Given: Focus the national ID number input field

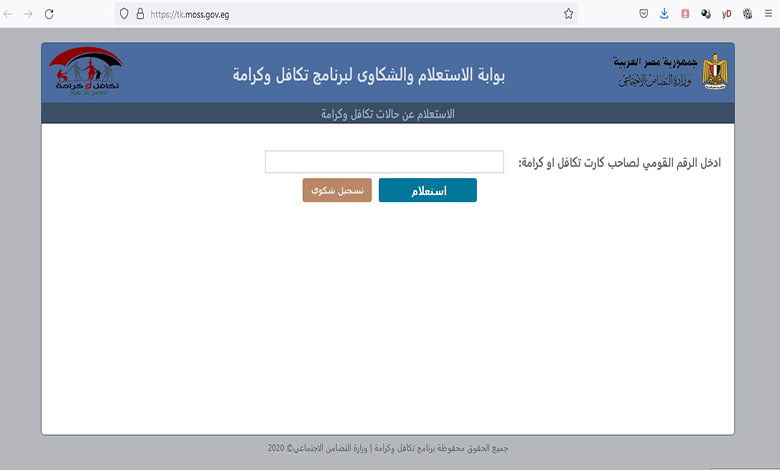Looking at the screenshot, I should click(384, 162).
